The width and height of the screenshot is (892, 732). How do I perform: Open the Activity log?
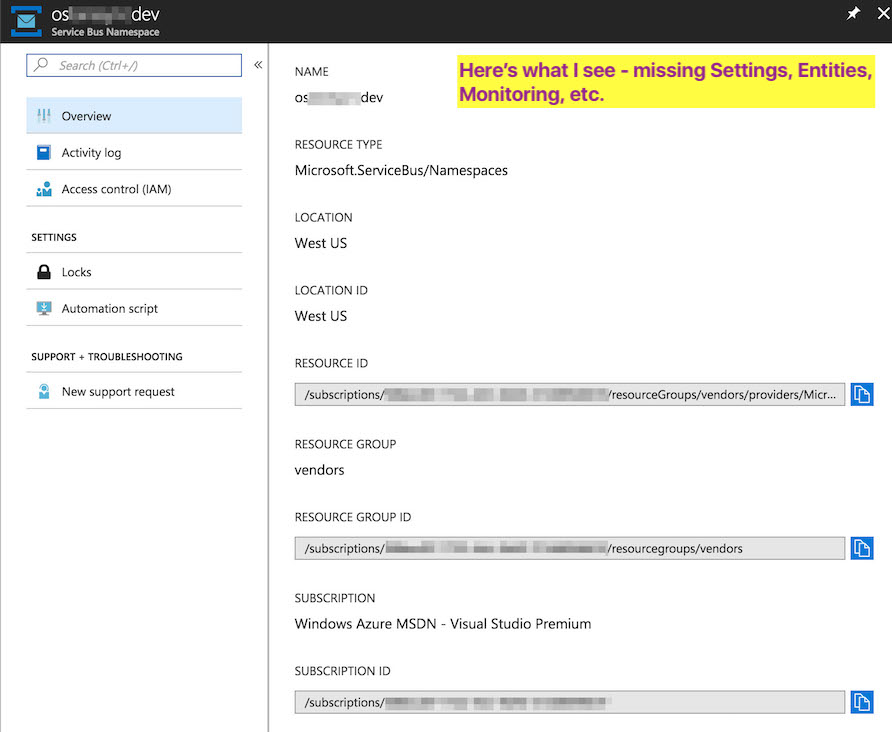tap(134, 152)
